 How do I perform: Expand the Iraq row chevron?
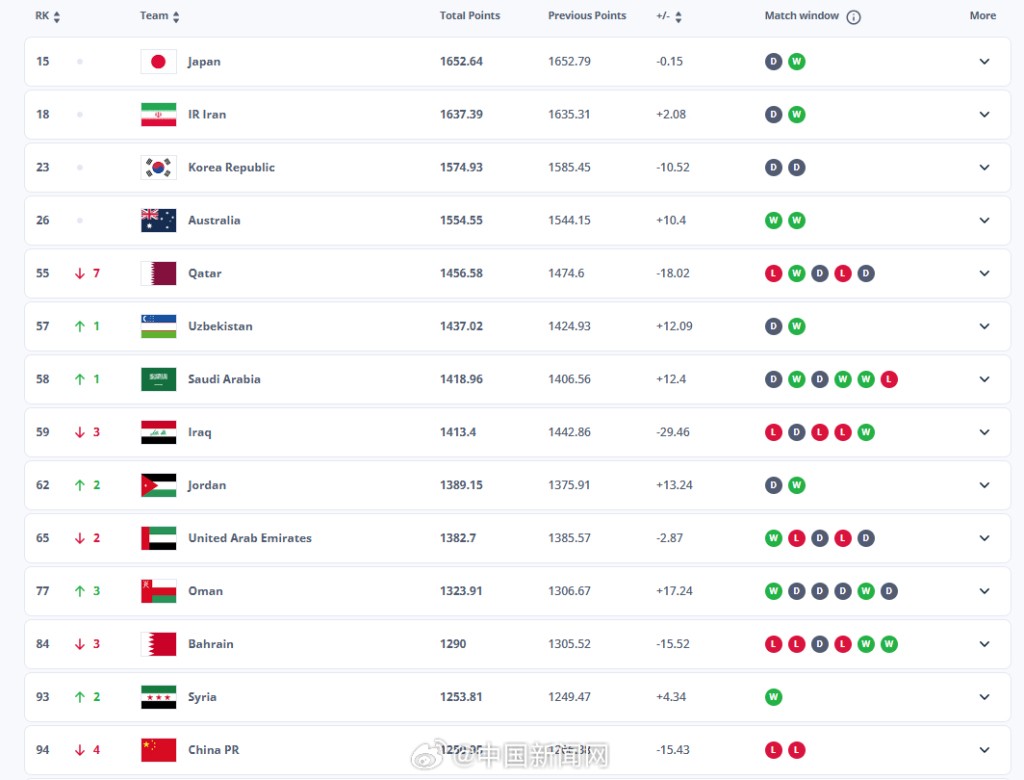pos(984,433)
